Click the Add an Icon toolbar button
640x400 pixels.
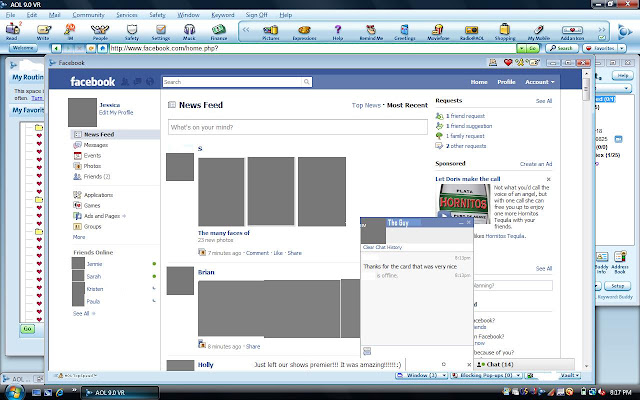[x=572, y=32]
